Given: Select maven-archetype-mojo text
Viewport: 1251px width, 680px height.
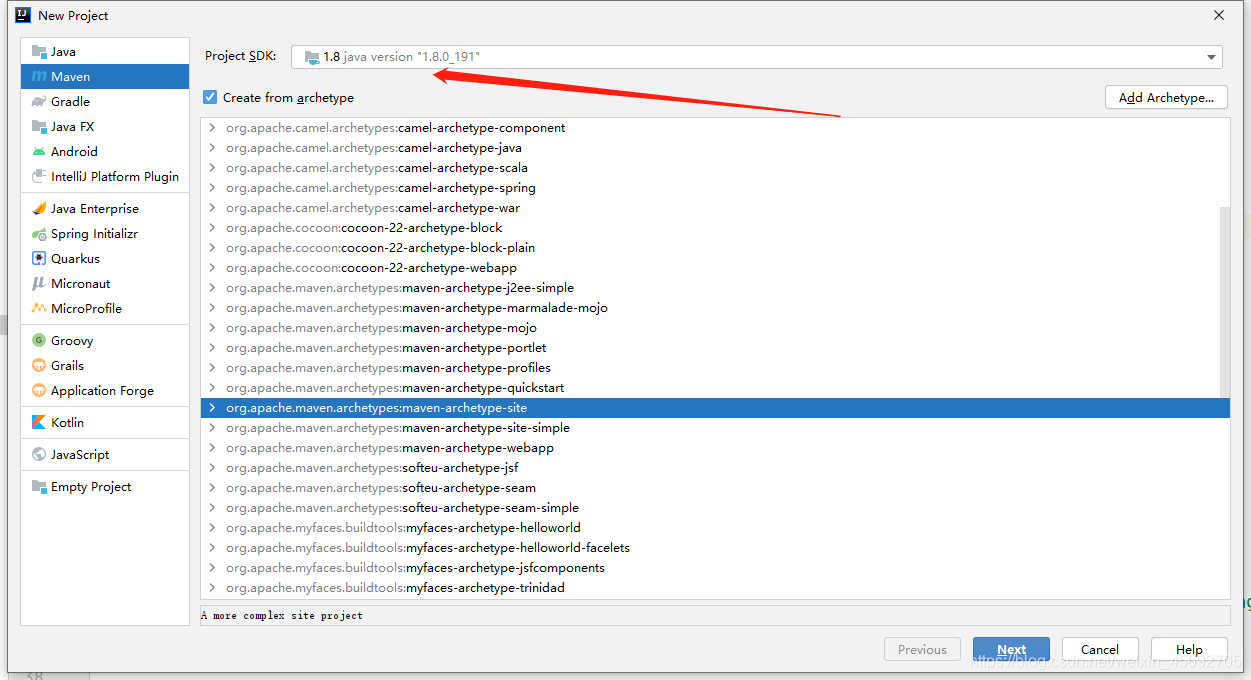Looking at the screenshot, I should click(x=469, y=328).
